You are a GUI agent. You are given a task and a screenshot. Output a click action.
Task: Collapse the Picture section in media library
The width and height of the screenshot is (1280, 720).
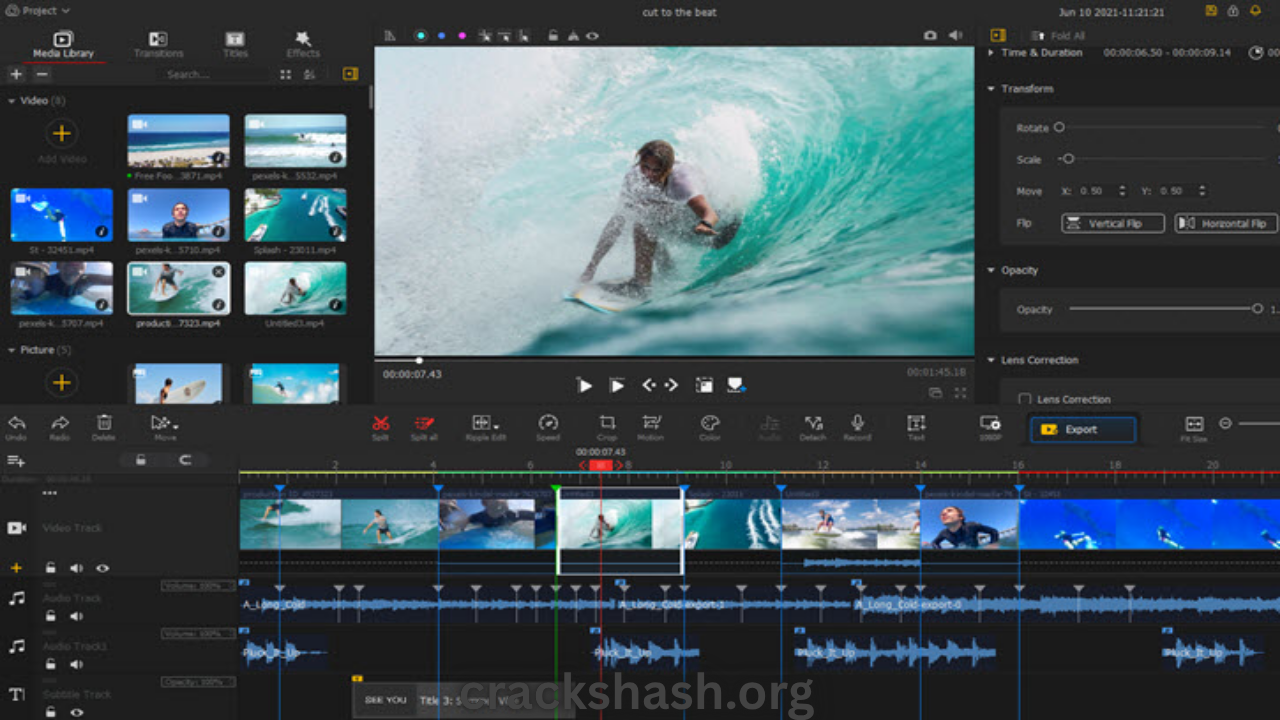pyautogui.click(x=12, y=350)
